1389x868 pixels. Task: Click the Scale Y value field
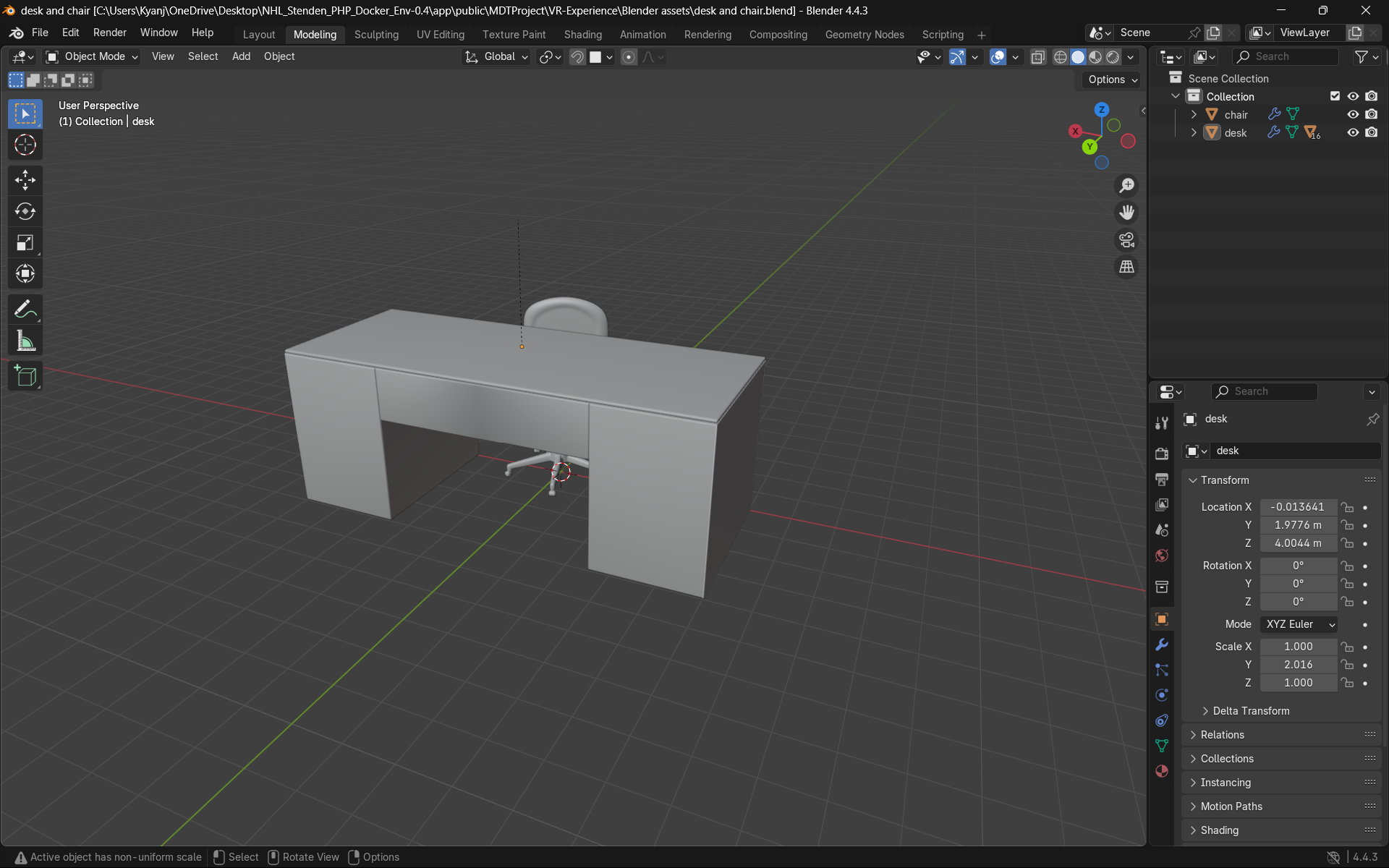coord(1298,665)
